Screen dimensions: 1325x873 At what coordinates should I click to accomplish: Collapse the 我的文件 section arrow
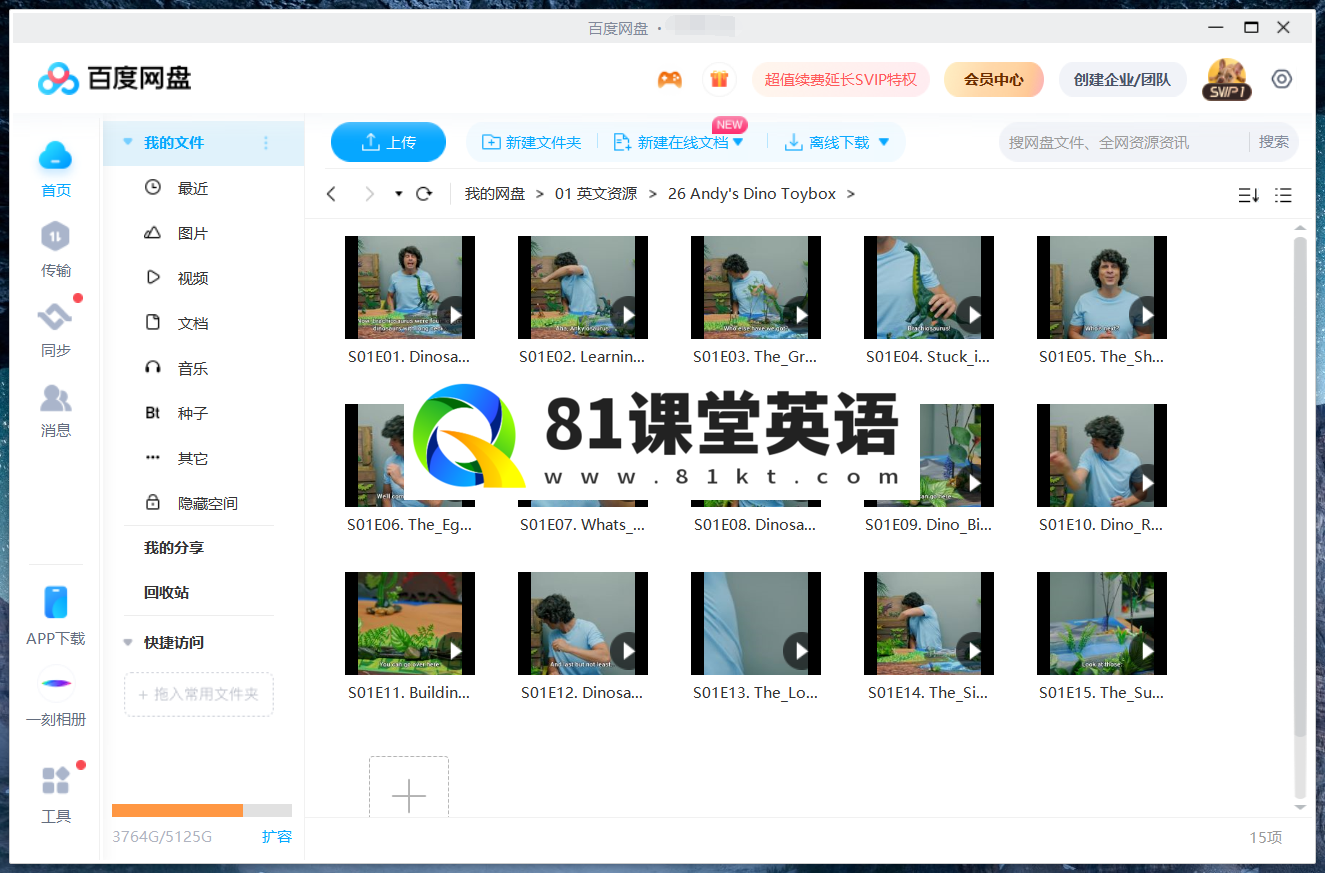[x=127, y=142]
